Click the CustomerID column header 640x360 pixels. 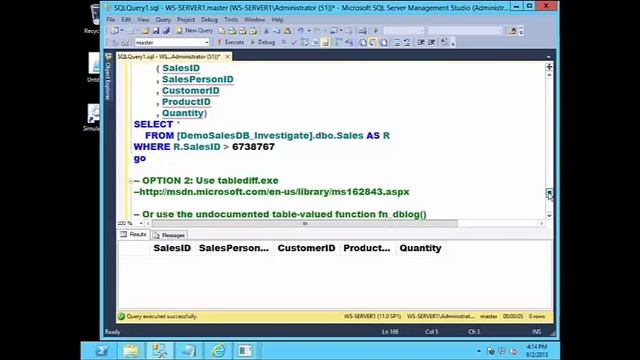pyautogui.click(x=307, y=248)
